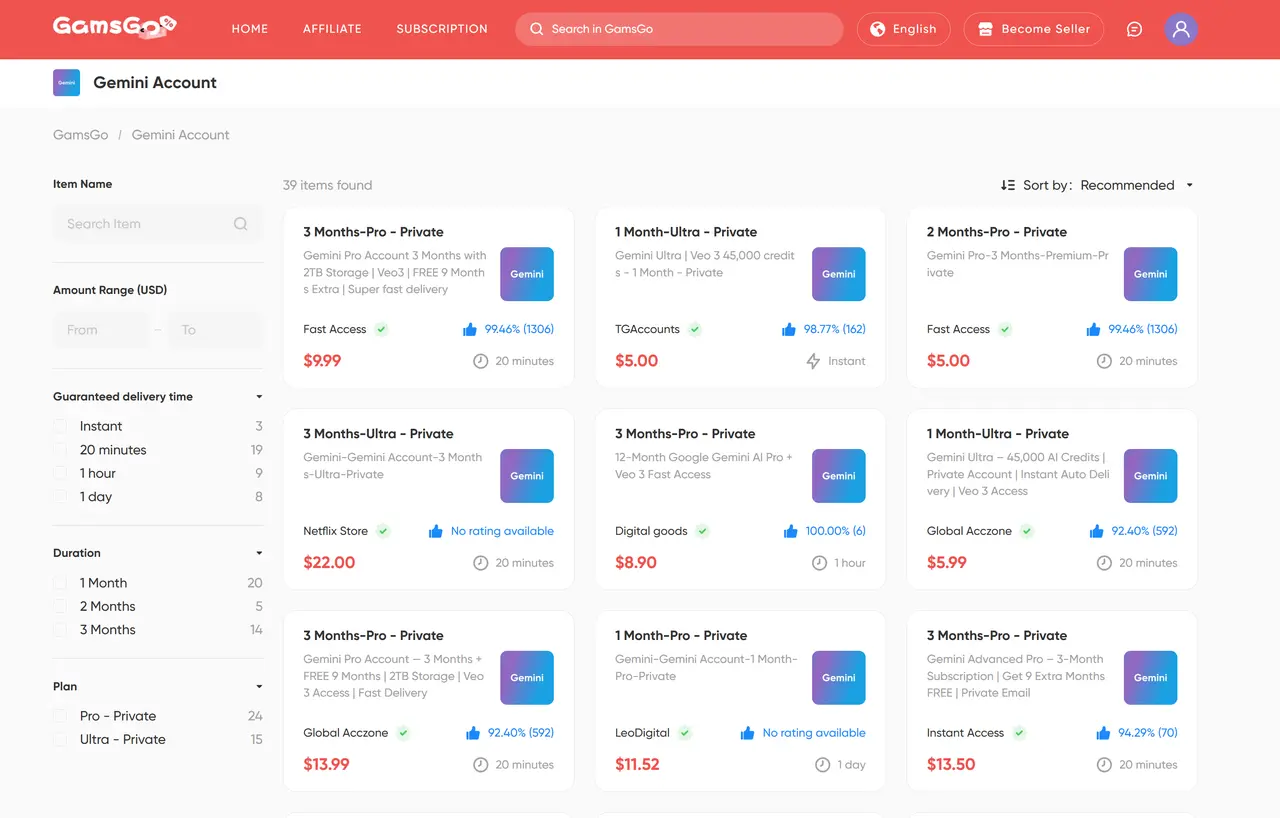The image size is (1280, 818).
Task: Tick the 3 Months duration checkbox
Action: [x=61, y=630]
